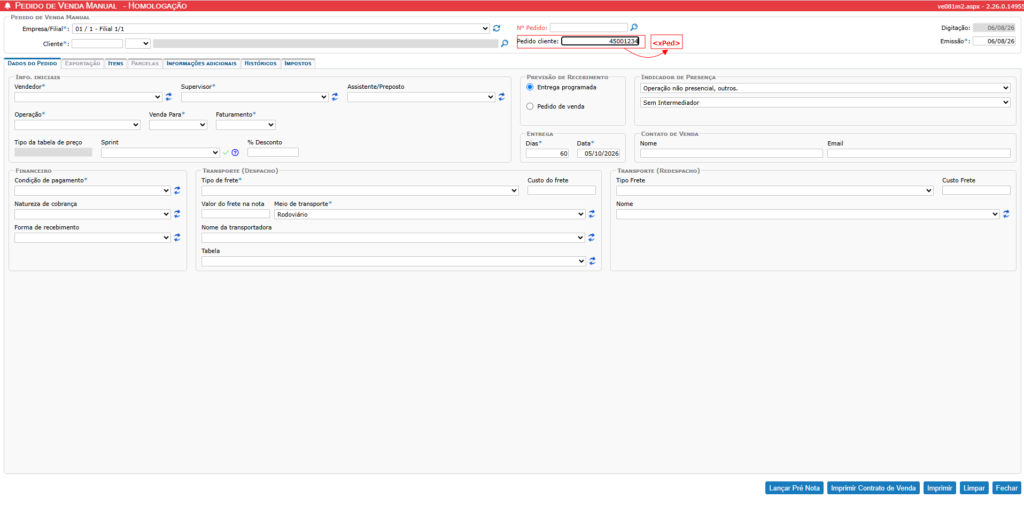
Task: Refresh the Empresa/Filial list icon
Action: click(x=496, y=29)
